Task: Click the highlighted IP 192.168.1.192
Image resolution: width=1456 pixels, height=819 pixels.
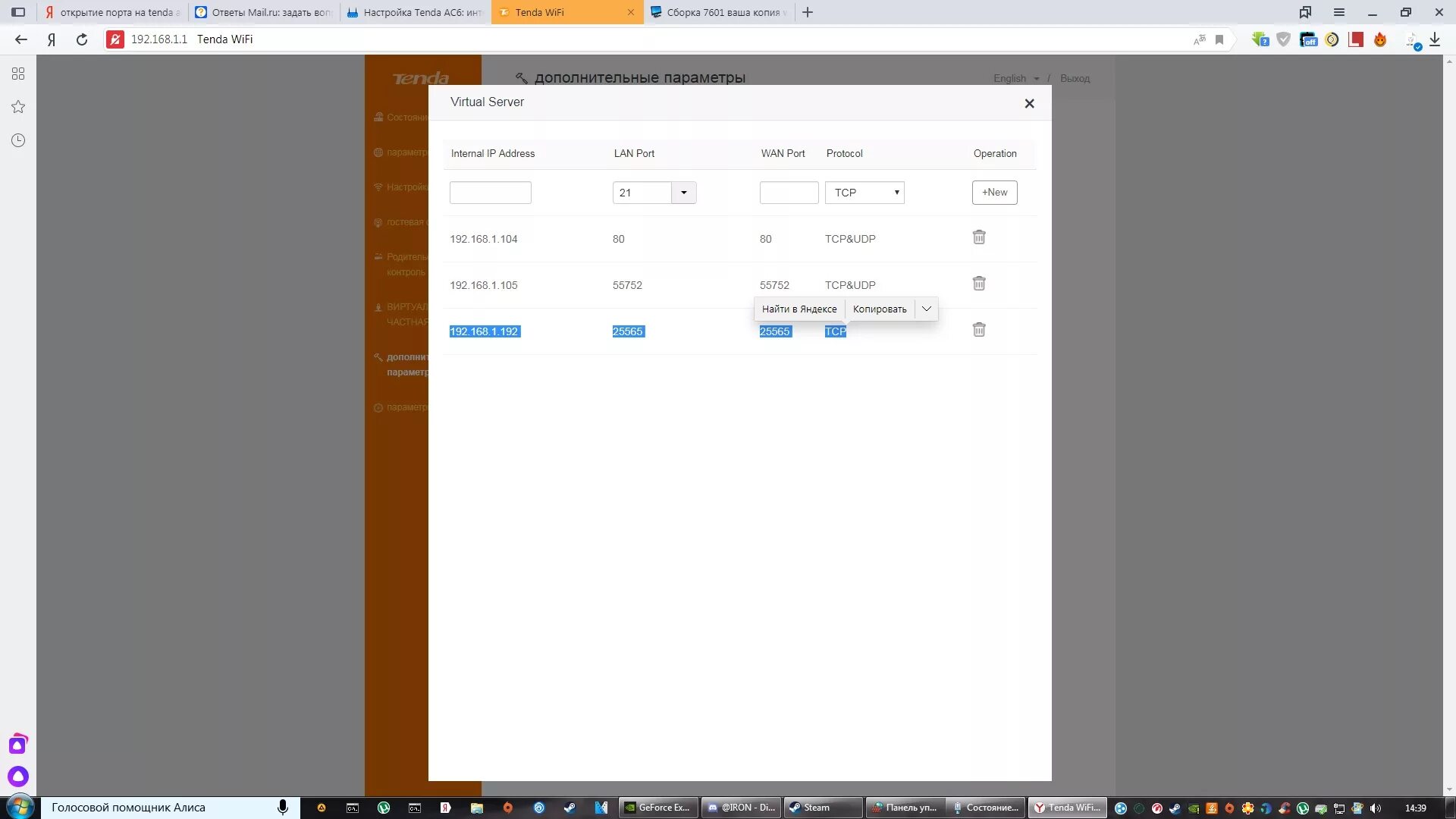Action: click(485, 331)
